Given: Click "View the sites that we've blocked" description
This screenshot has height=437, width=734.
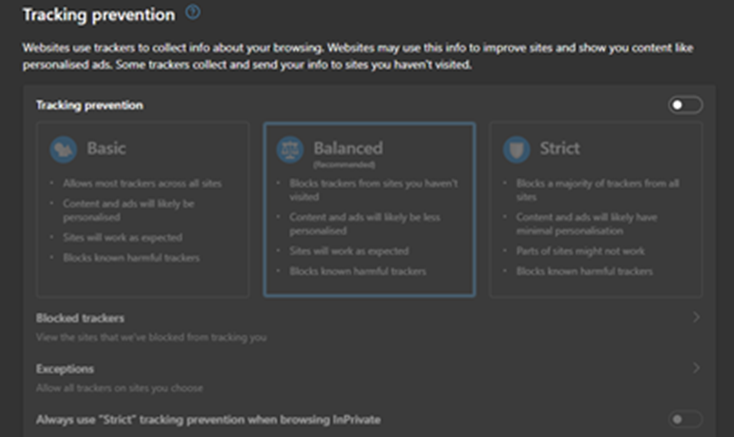Looking at the screenshot, I should tap(151, 337).
